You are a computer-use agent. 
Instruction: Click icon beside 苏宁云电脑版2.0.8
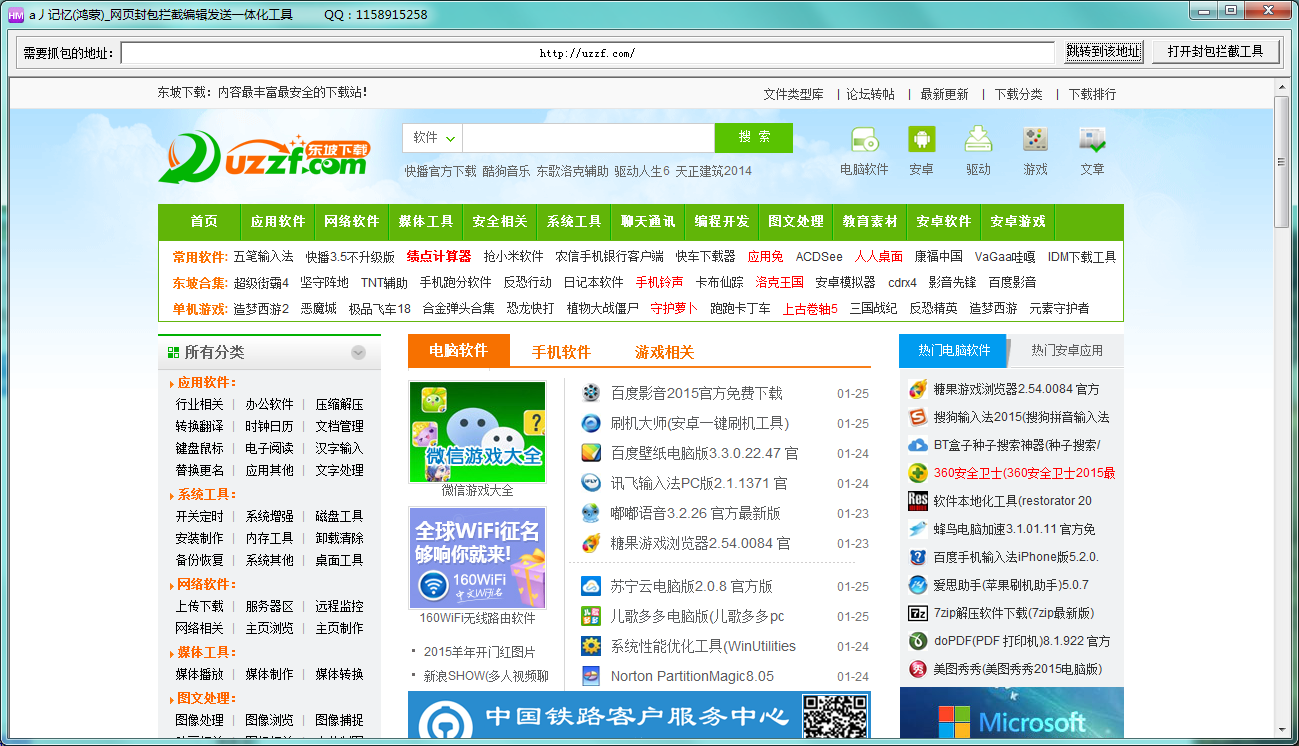(x=591, y=586)
